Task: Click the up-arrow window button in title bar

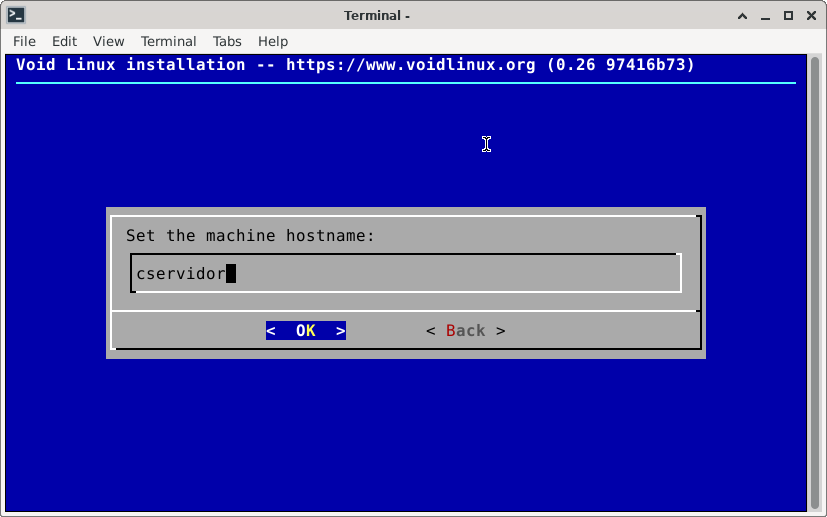Action: (743, 15)
